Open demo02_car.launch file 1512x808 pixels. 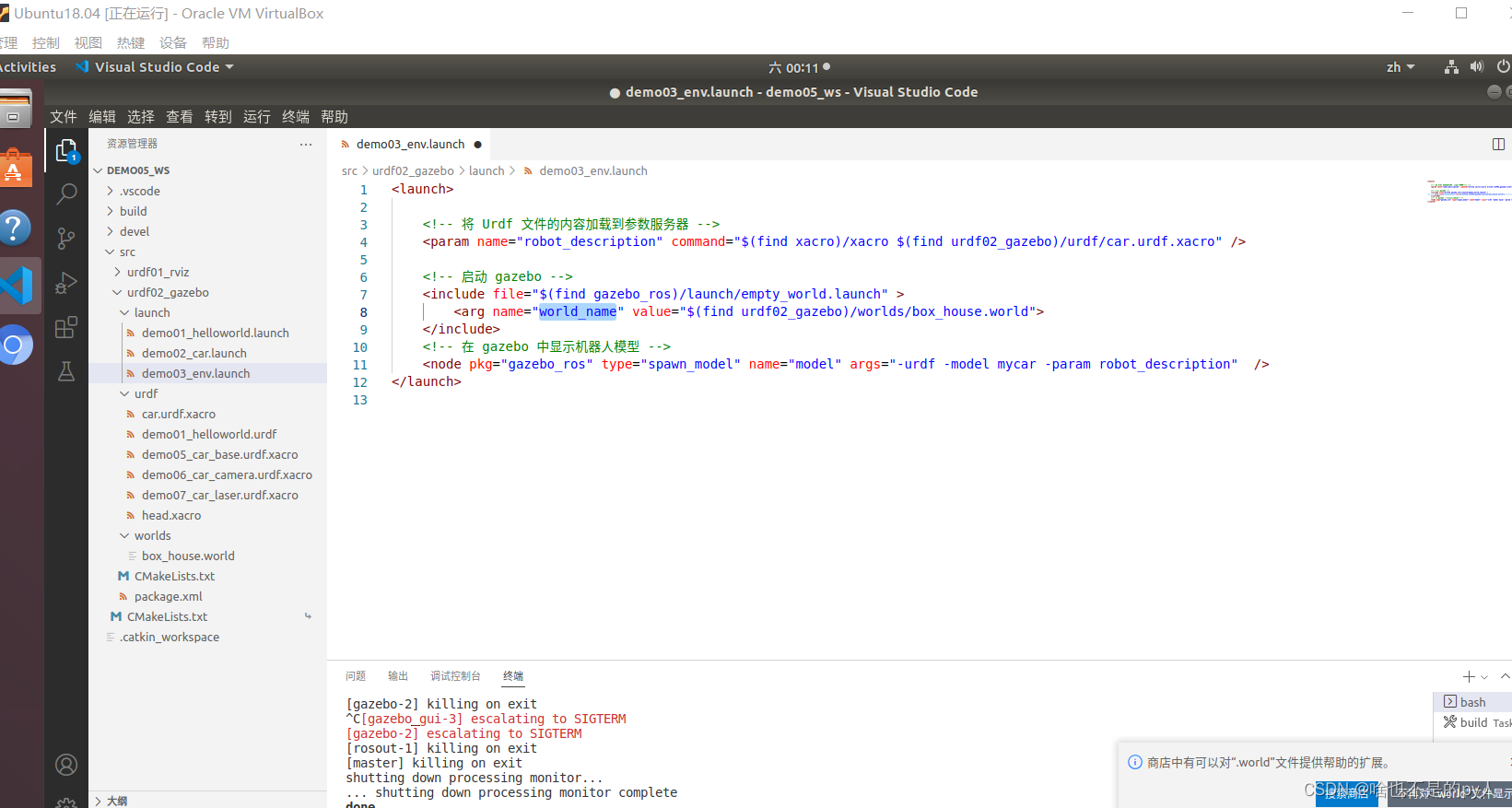[x=207, y=353]
